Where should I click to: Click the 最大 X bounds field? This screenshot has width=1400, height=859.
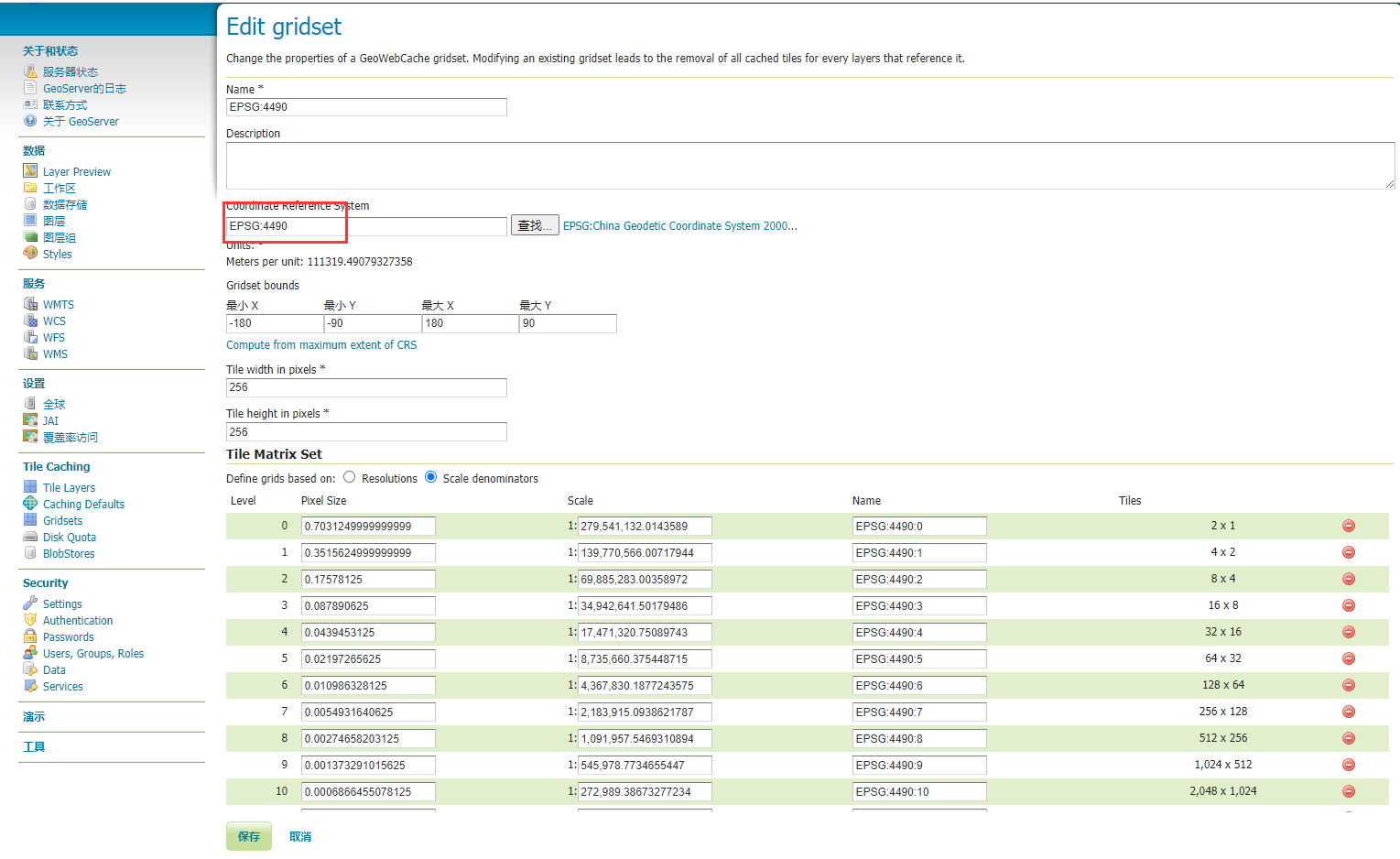click(x=471, y=323)
